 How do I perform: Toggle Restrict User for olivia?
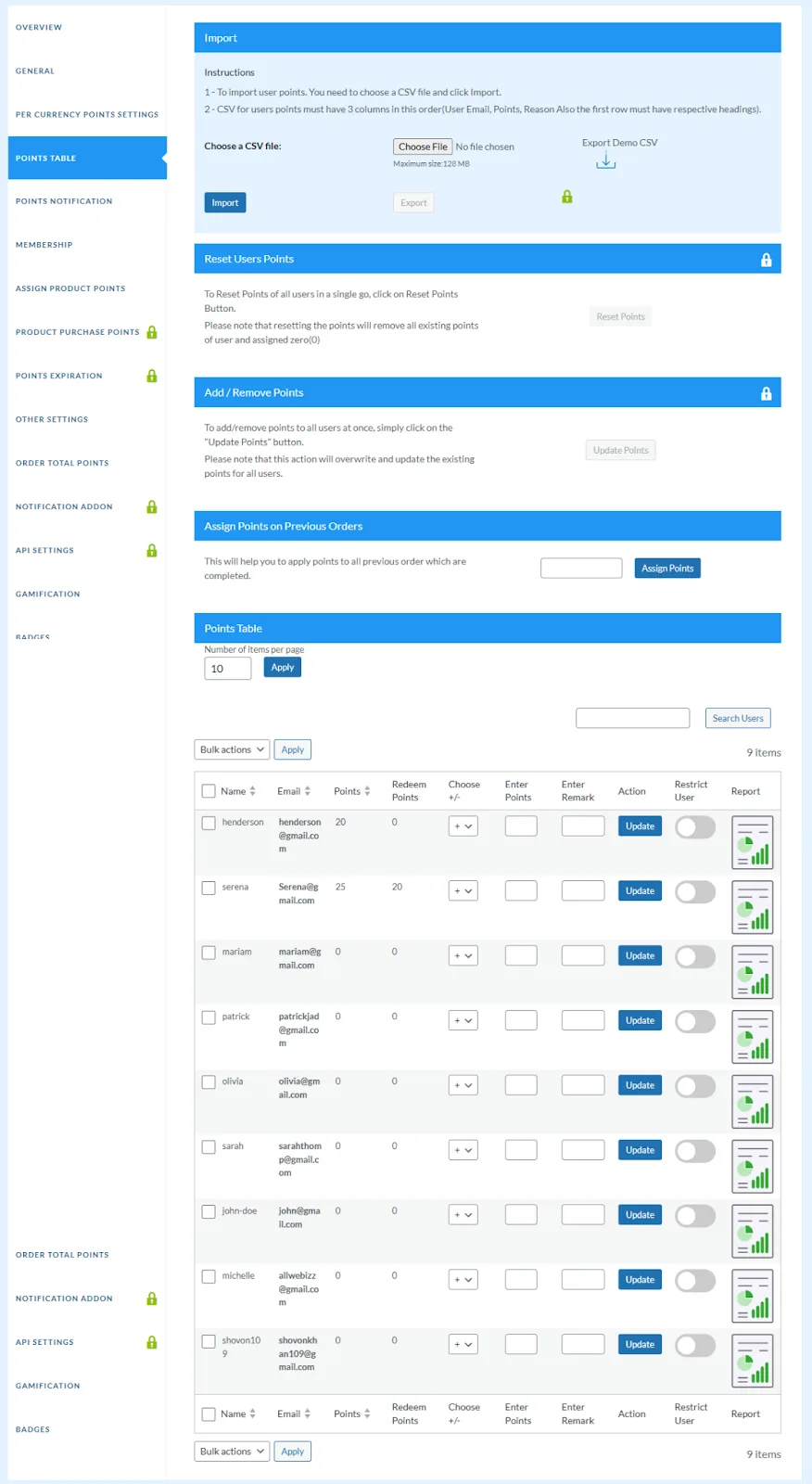pos(695,1086)
